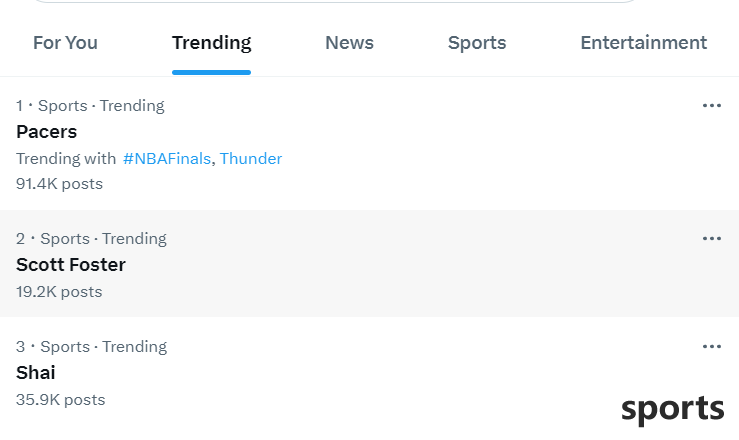Click the '1 · Sports · Trending' label
This screenshot has height=440, width=739.
[90, 106]
